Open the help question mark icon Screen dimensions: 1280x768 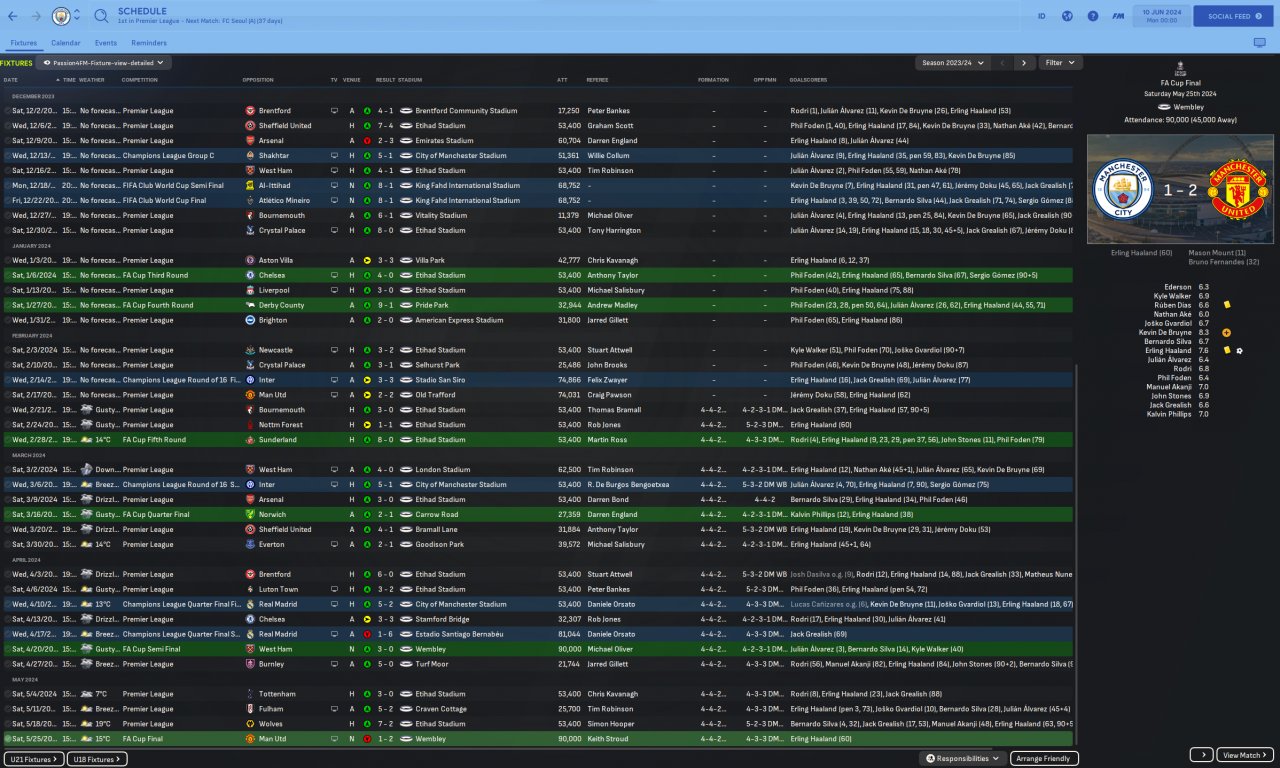click(x=1093, y=16)
